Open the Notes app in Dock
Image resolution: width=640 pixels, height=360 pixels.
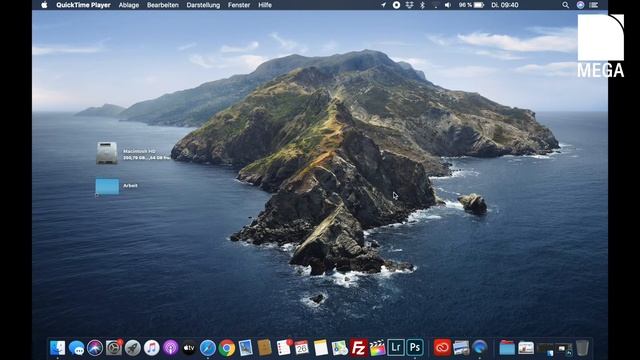(x=320, y=348)
